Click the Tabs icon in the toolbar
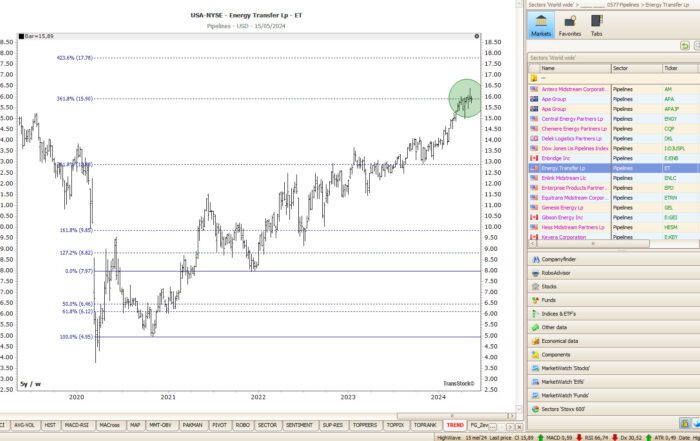The width and height of the screenshot is (700, 441). (x=597, y=25)
